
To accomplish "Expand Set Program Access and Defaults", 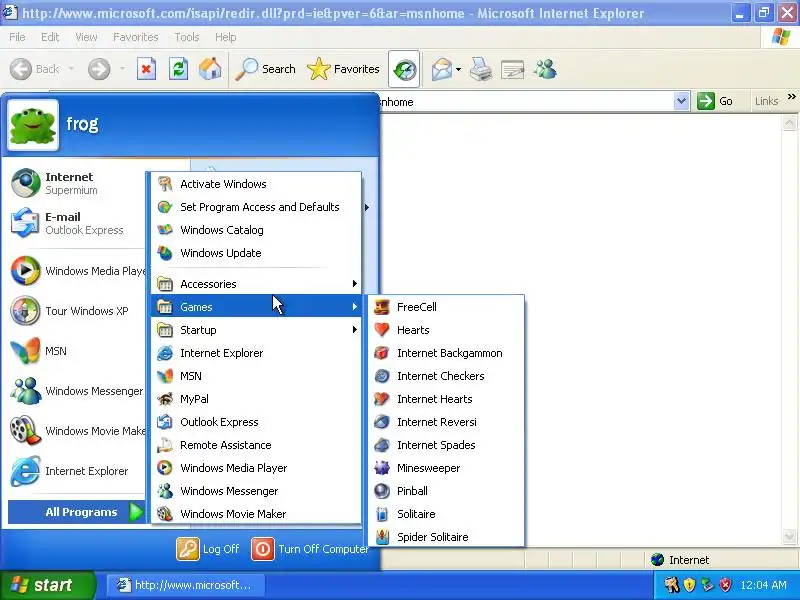I will tap(256, 207).
